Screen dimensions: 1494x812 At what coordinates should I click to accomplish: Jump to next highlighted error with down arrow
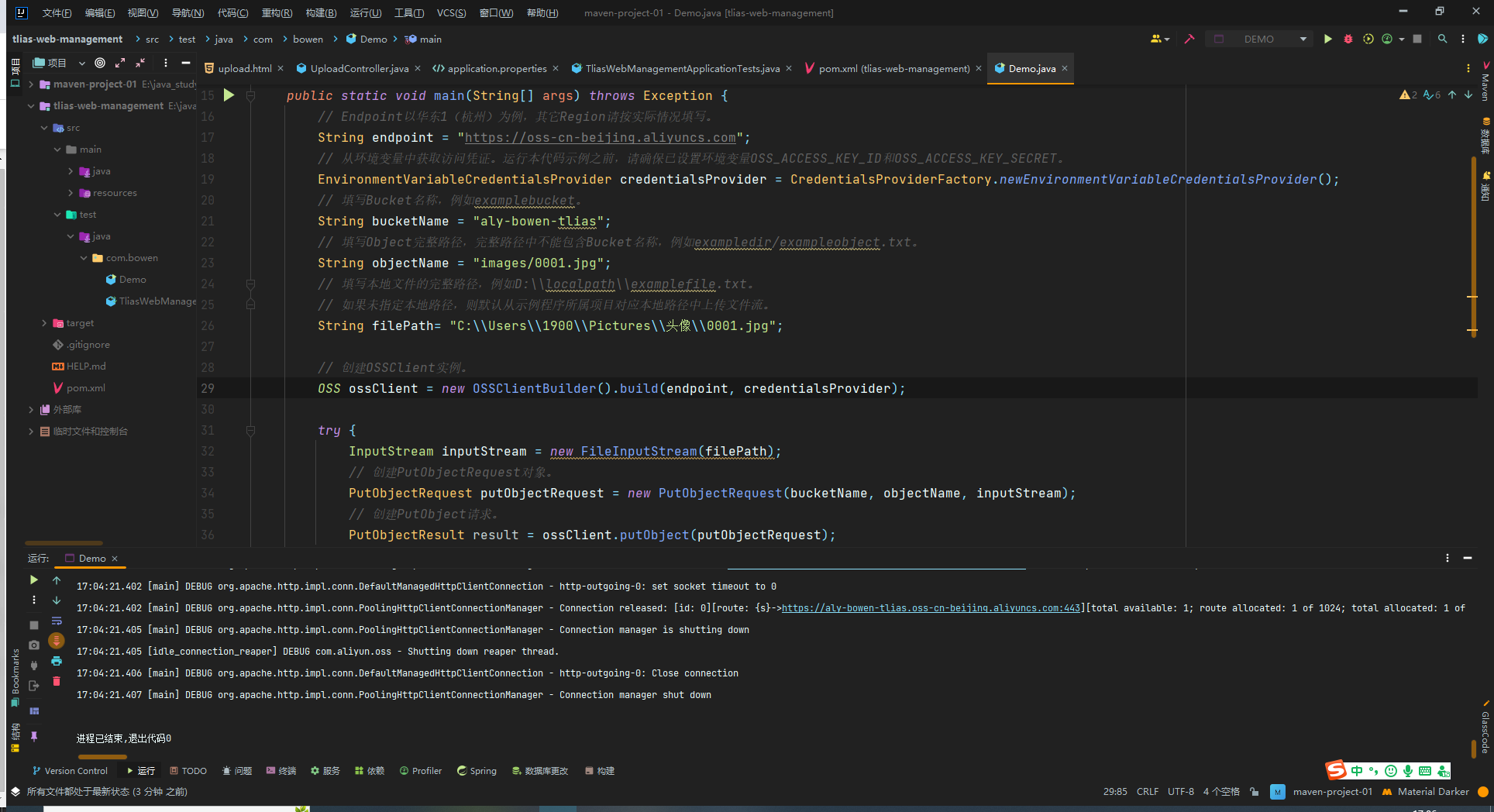[x=1468, y=95]
